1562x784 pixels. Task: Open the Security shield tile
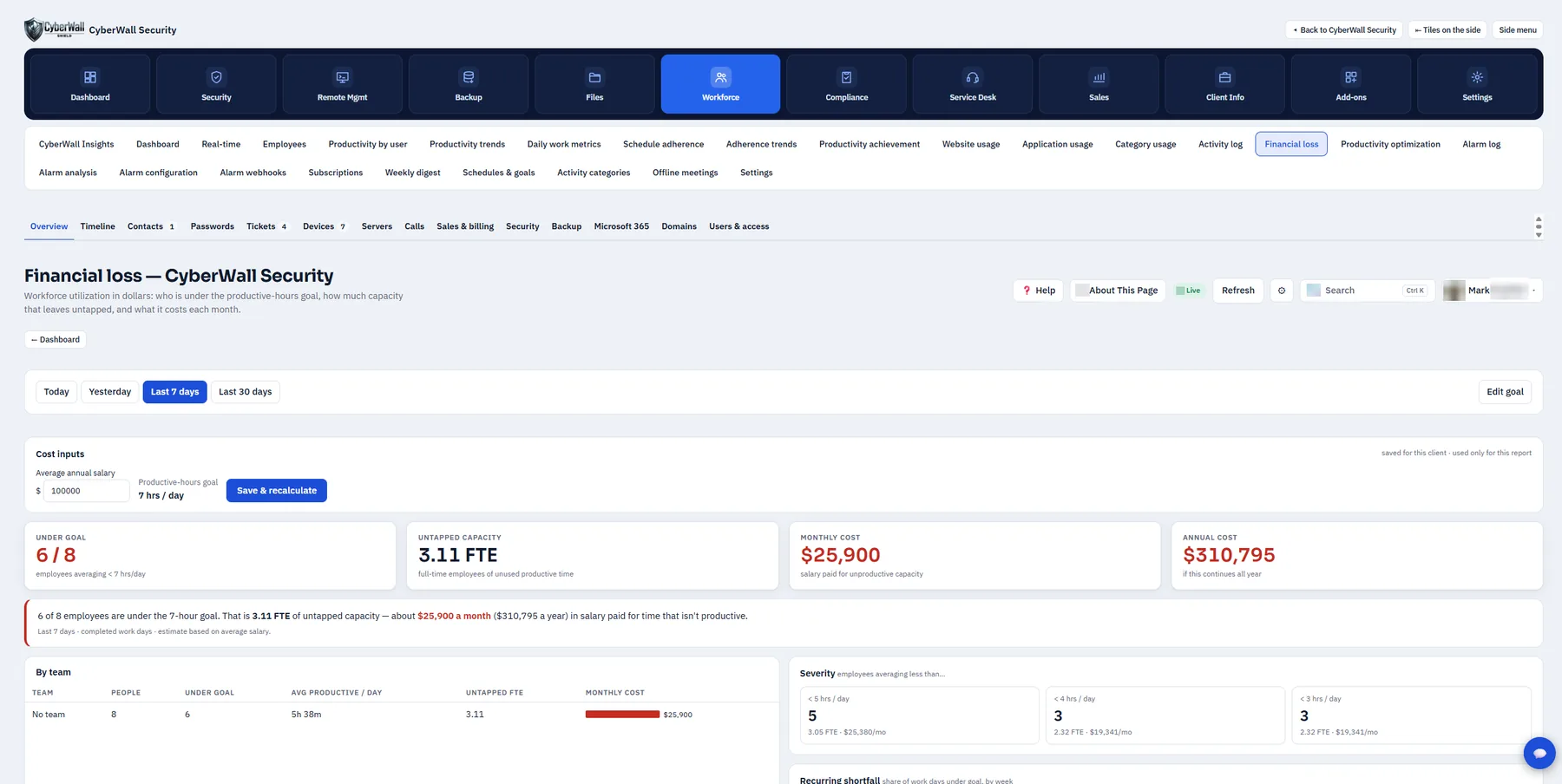pos(216,84)
